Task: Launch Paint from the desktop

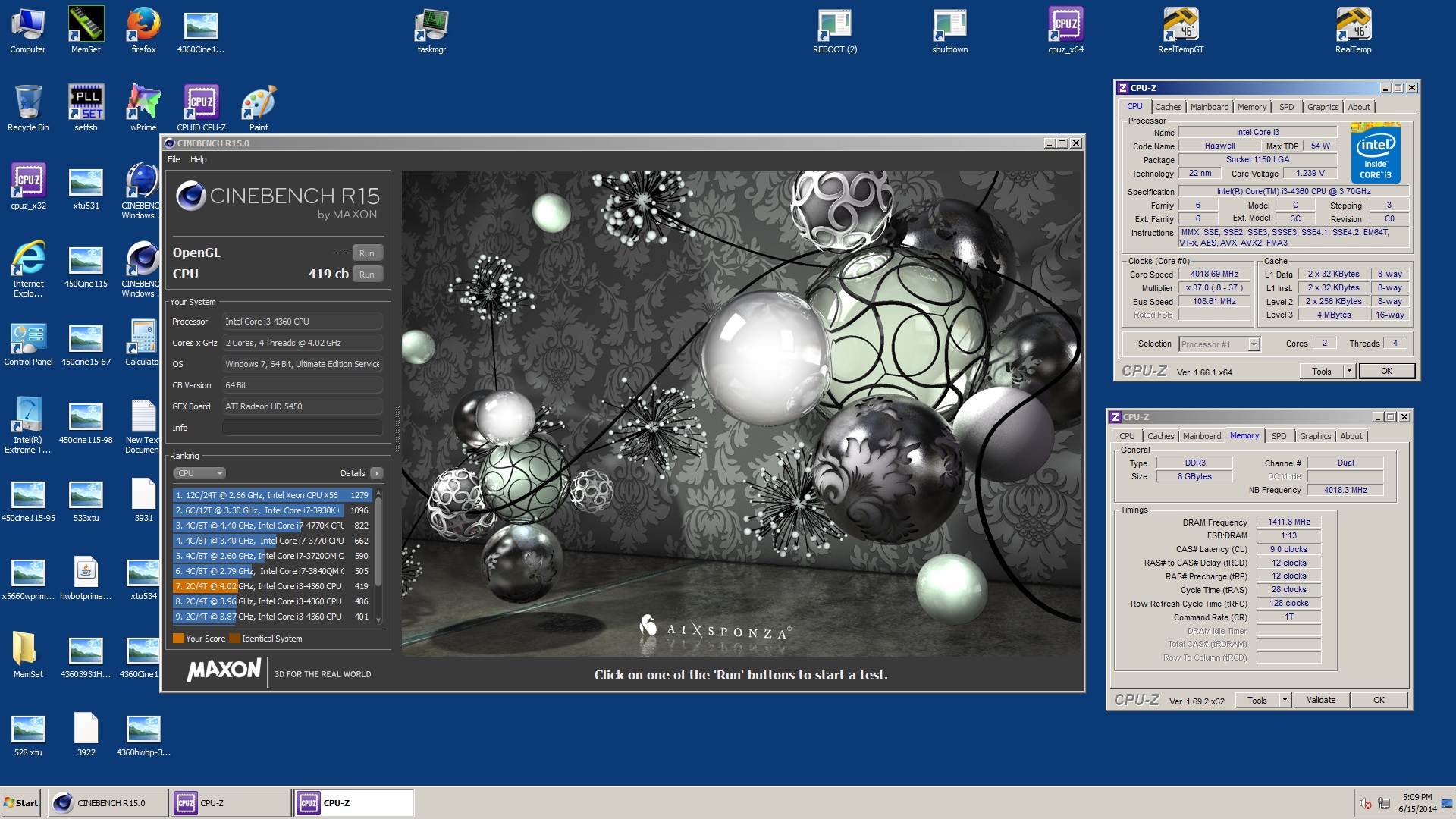Action: (259, 108)
